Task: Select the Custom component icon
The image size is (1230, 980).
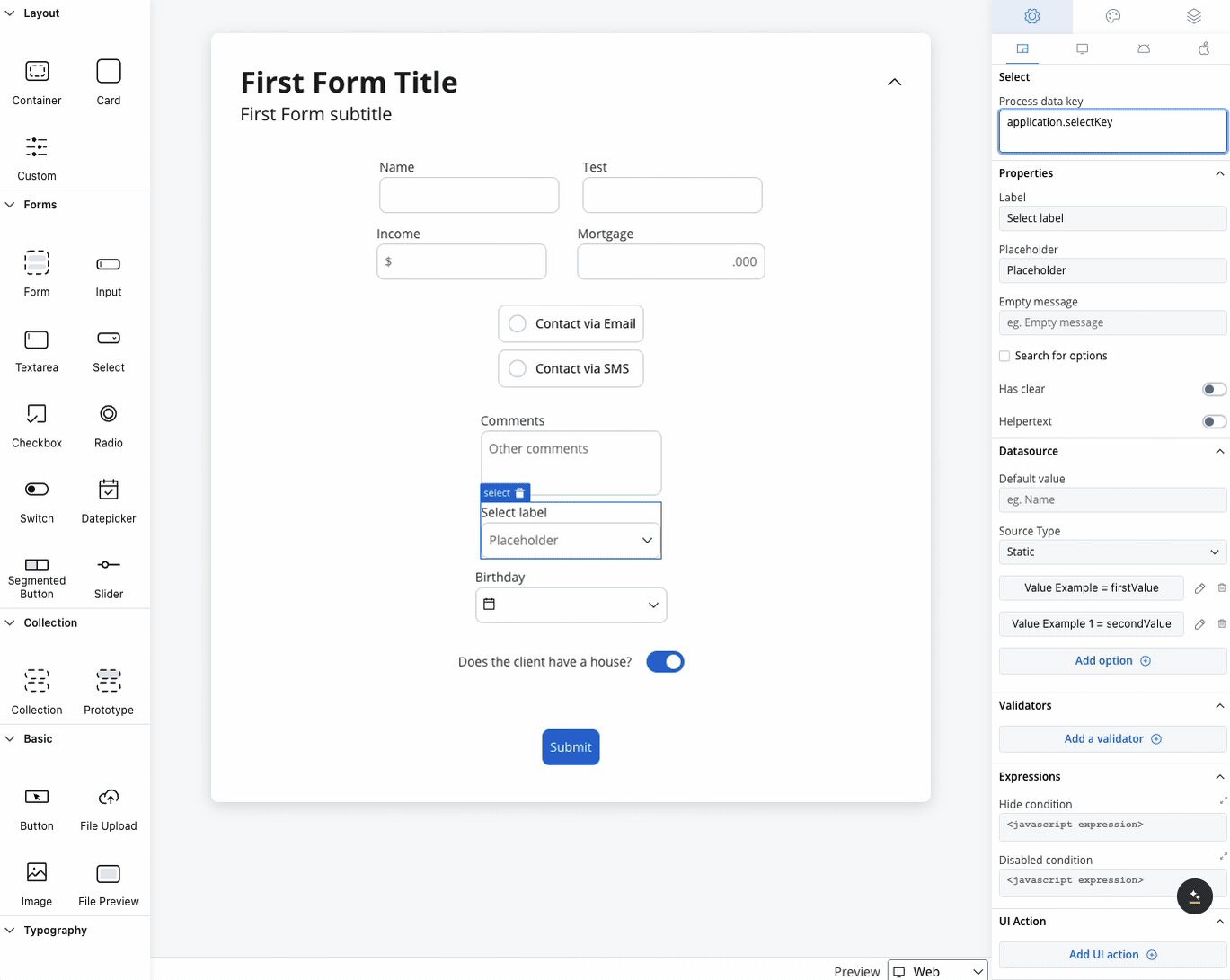Action: pyautogui.click(x=37, y=147)
